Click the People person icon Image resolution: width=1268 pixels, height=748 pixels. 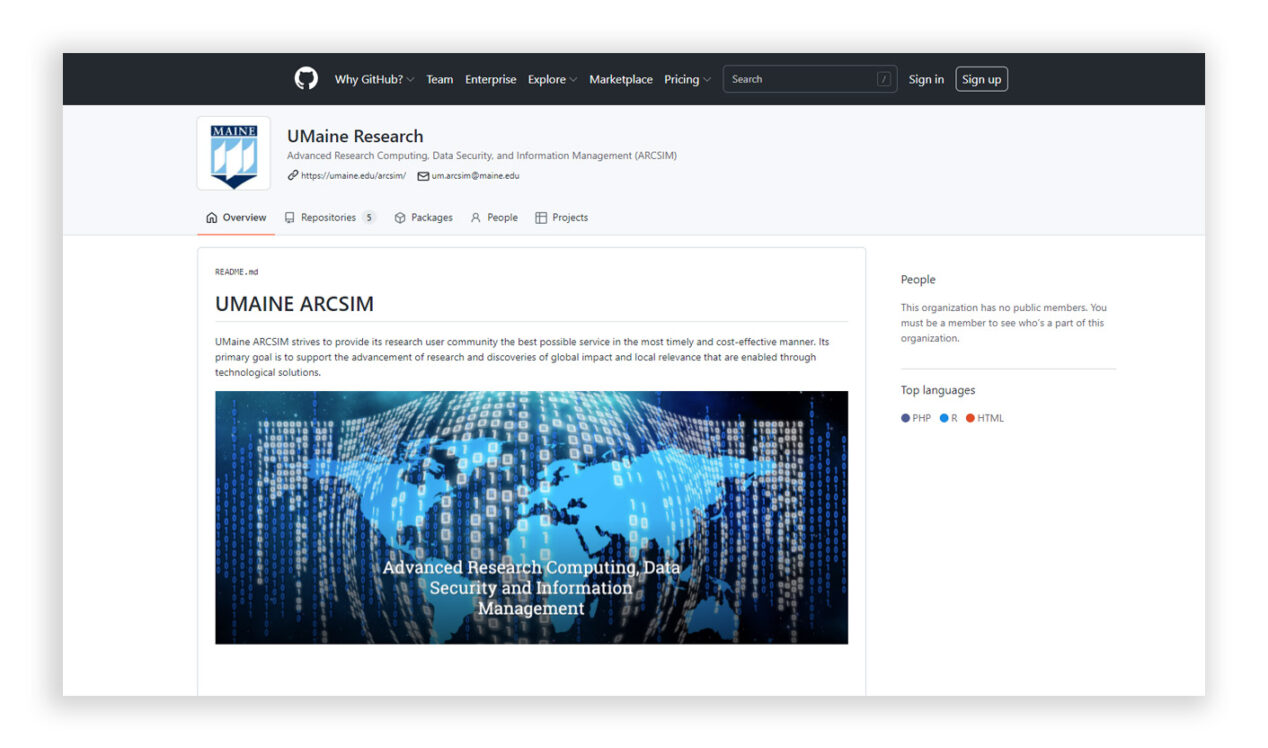pos(474,217)
